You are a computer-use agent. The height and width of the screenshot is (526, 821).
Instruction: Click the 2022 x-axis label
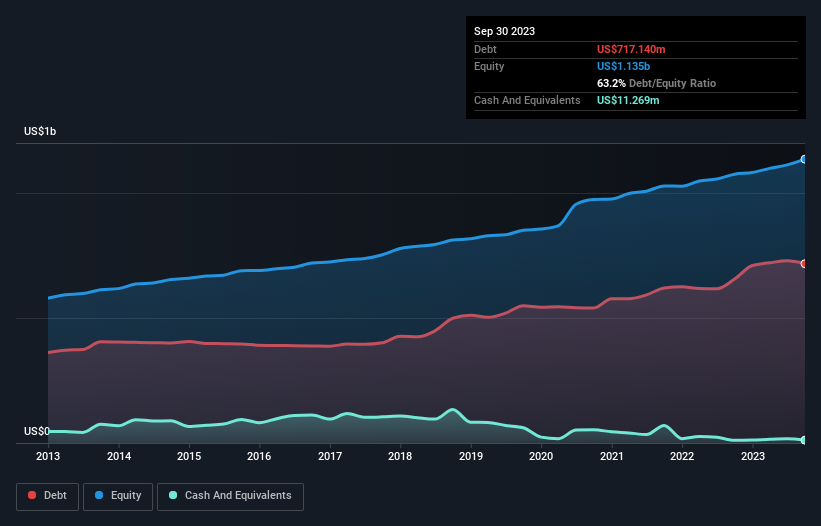click(x=682, y=456)
